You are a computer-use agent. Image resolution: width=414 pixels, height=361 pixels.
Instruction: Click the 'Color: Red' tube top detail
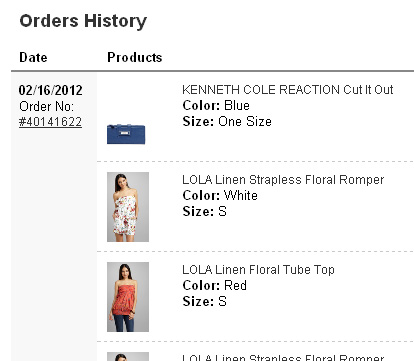click(x=215, y=285)
